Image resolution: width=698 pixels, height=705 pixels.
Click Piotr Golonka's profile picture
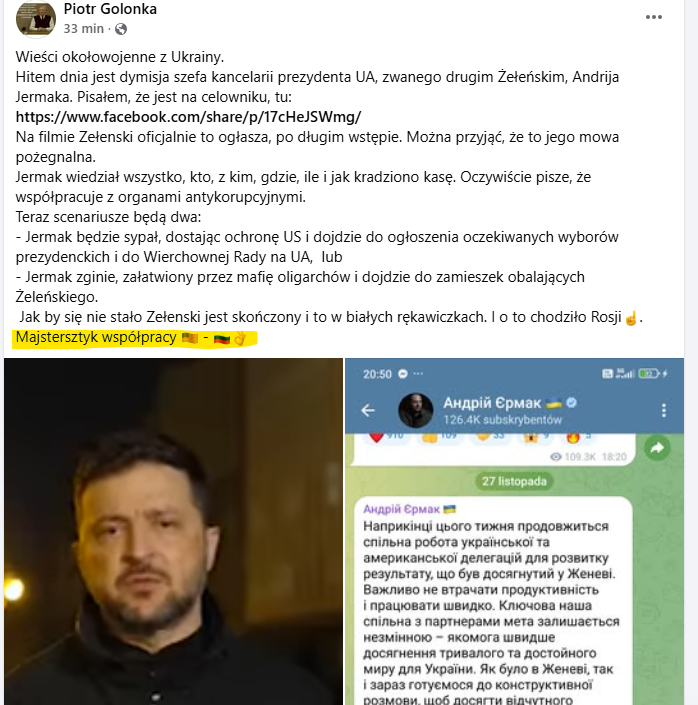pyautogui.click(x=36, y=19)
